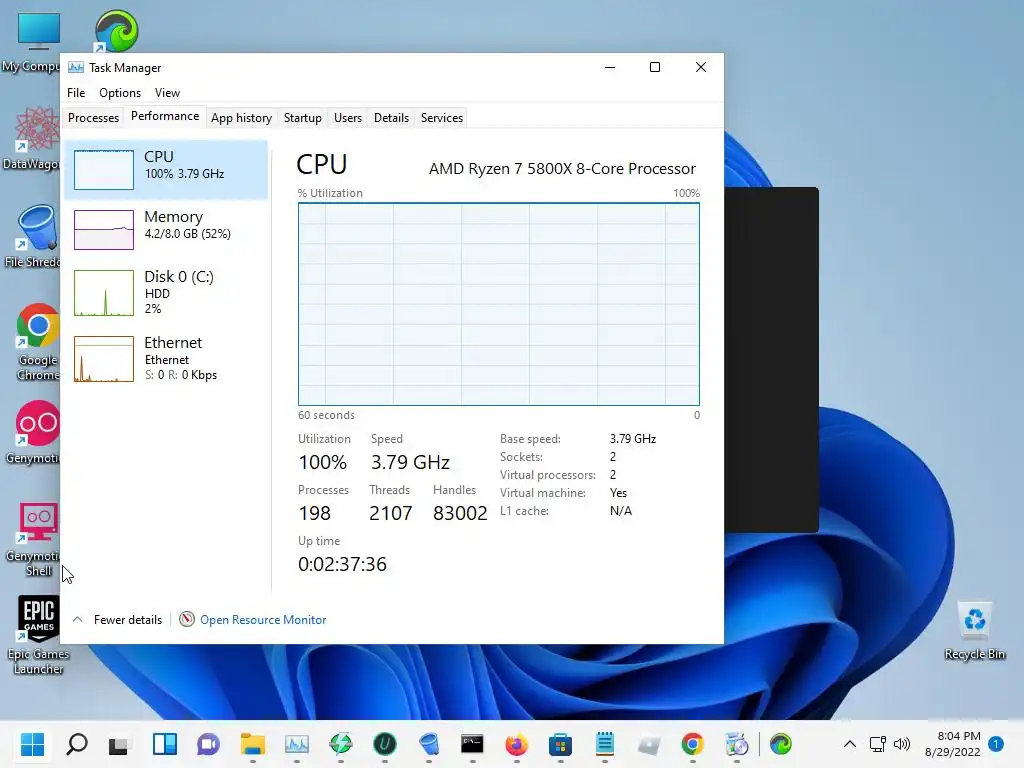Open taskbar Search
This screenshot has width=1024, height=768.
coord(77,744)
